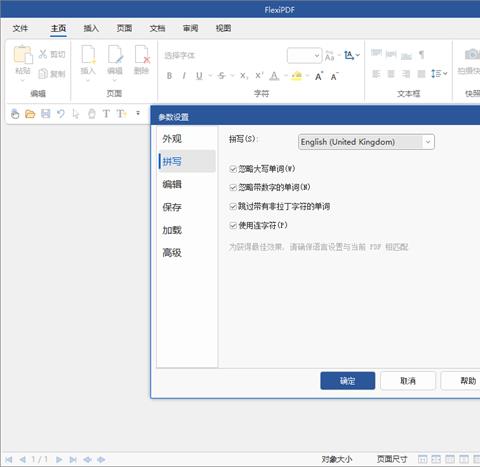The image size is (480, 467).
Task: Apply Subscript formatting
Action: tap(244, 76)
